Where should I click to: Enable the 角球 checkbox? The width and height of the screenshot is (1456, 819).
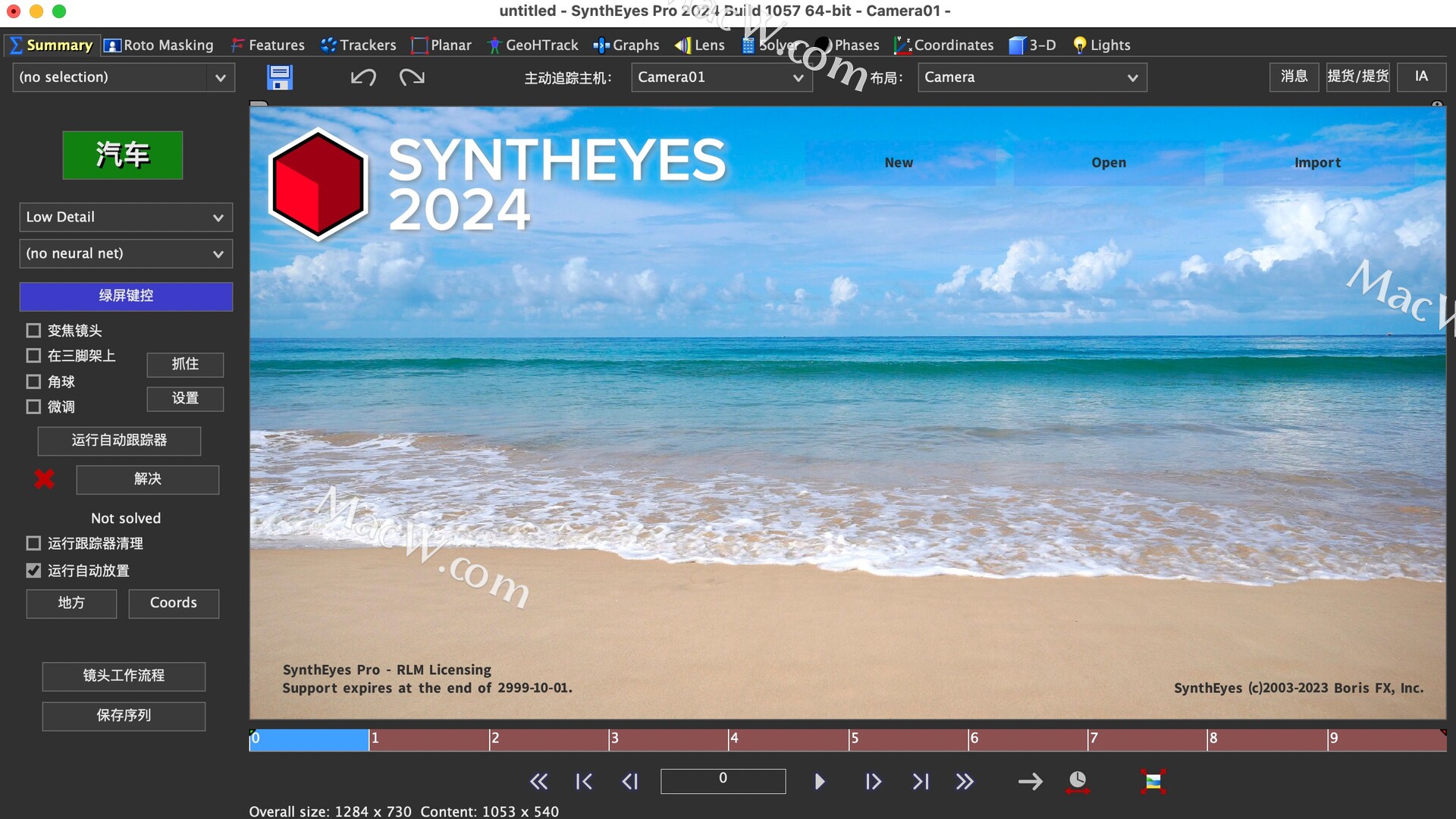click(x=33, y=381)
